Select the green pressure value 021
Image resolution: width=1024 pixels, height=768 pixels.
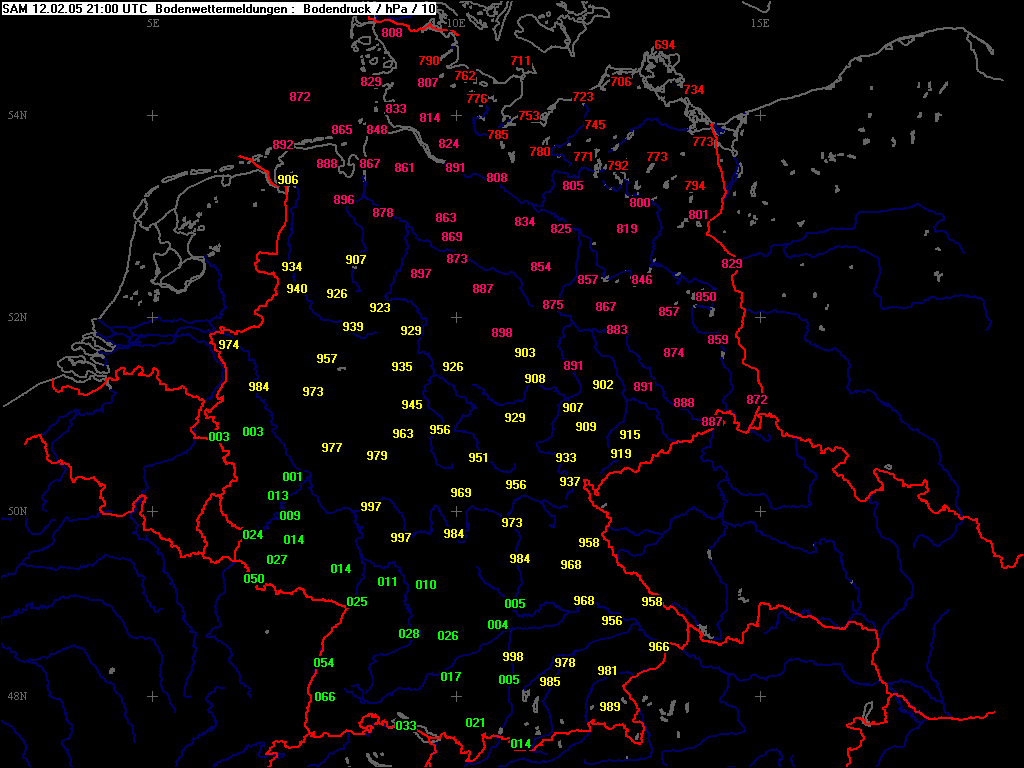pyautogui.click(x=476, y=723)
